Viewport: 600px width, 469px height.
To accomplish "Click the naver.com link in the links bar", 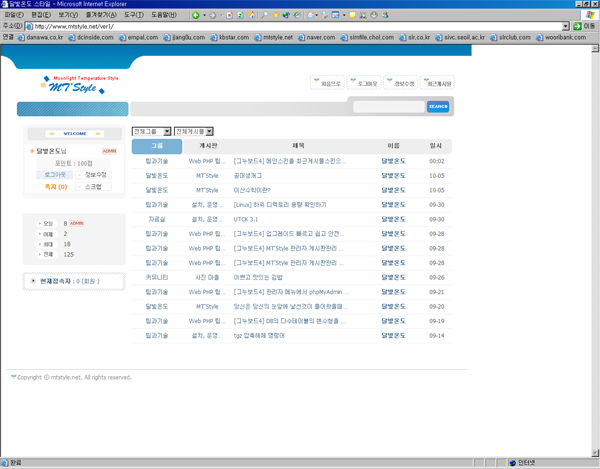I will coord(320,37).
